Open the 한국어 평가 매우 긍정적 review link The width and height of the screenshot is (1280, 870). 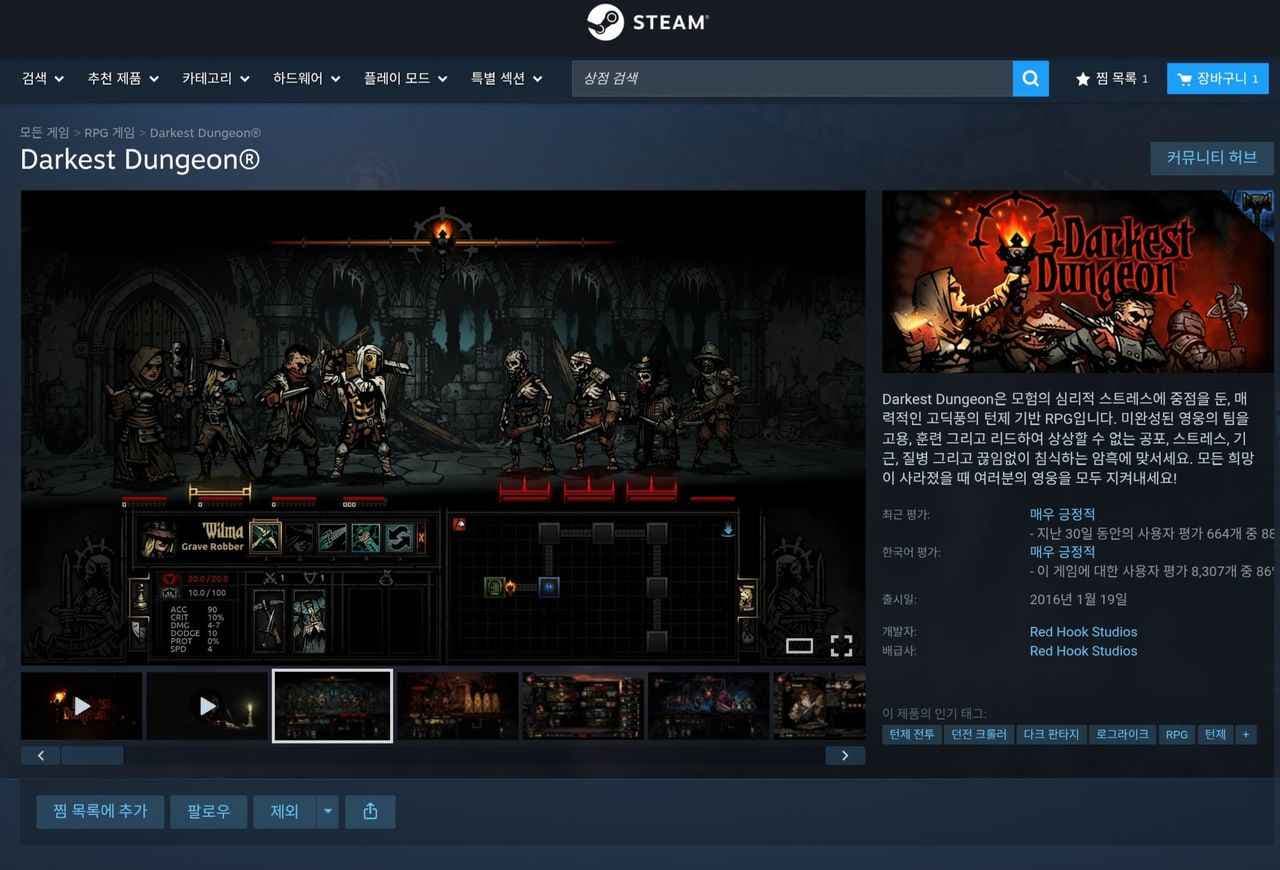tap(1062, 552)
